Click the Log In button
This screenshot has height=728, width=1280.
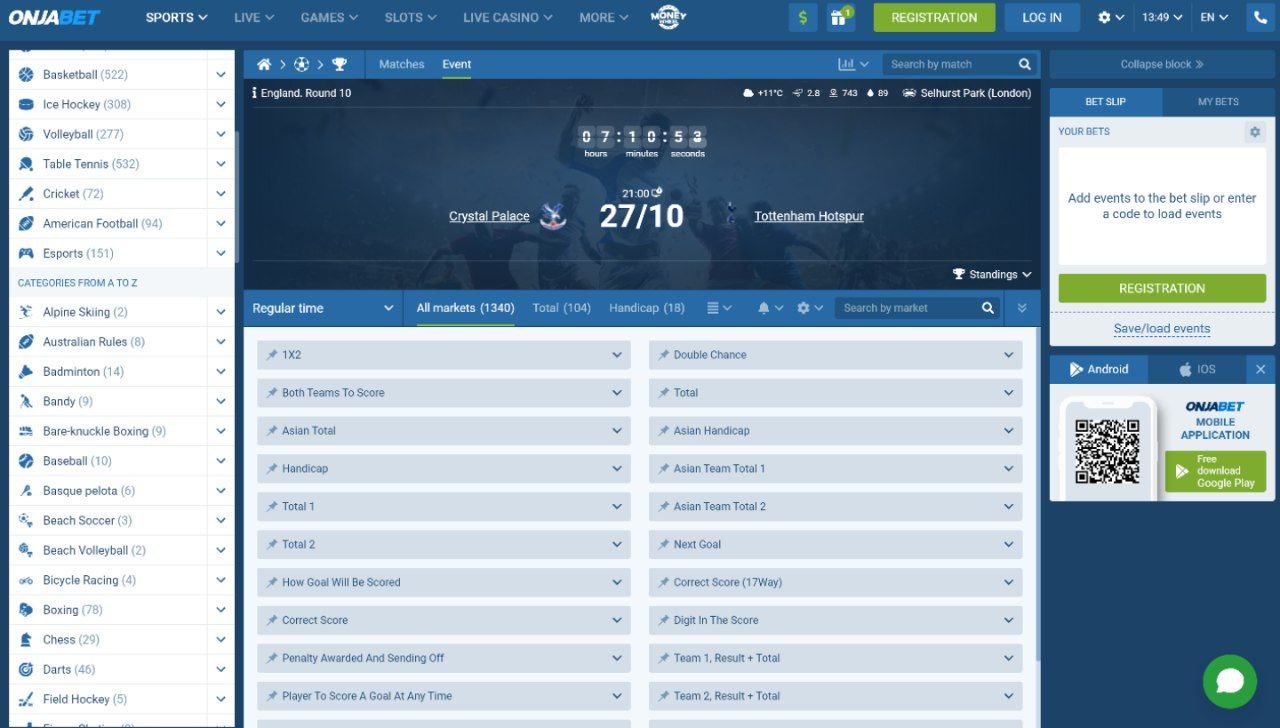click(1041, 18)
